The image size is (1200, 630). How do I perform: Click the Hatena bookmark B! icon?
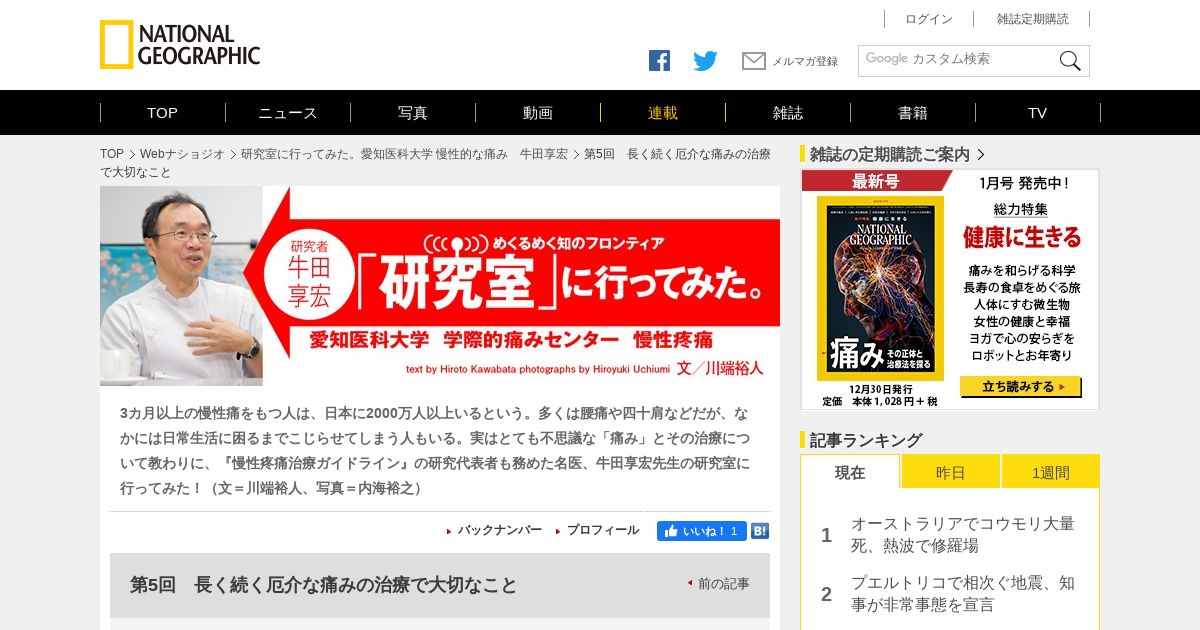(x=760, y=531)
